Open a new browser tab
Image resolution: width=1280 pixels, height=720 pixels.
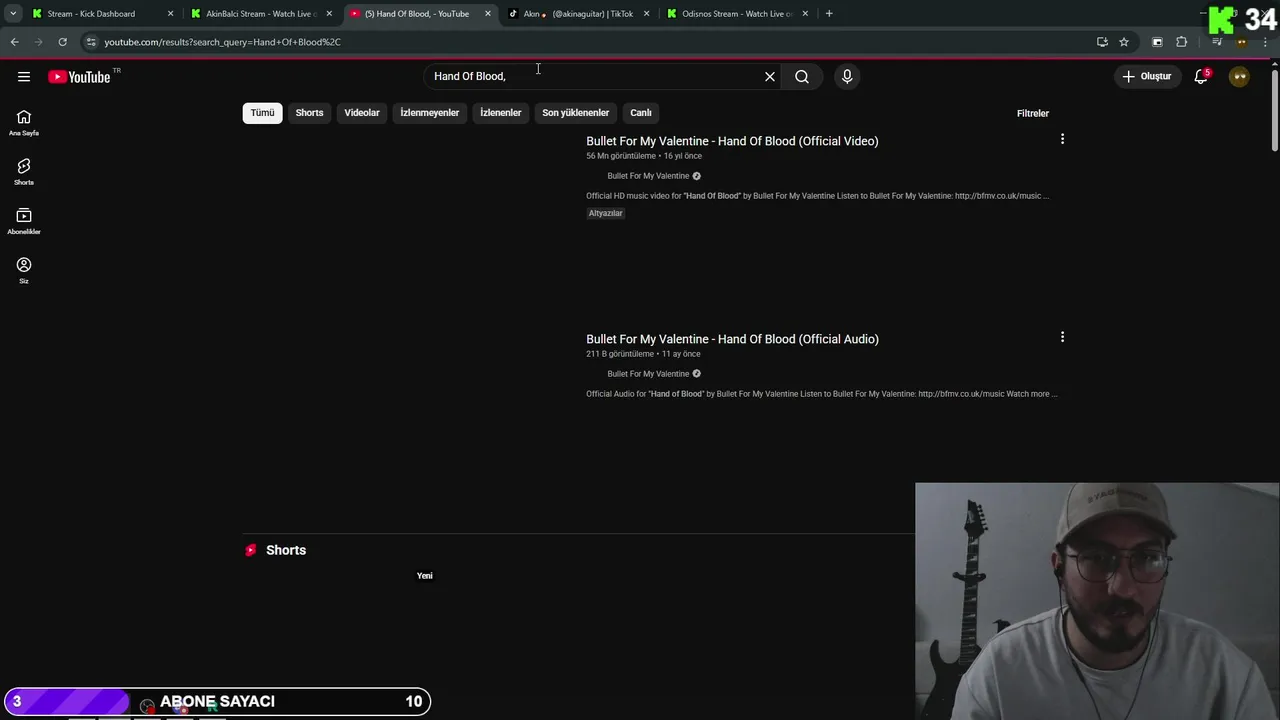(829, 14)
